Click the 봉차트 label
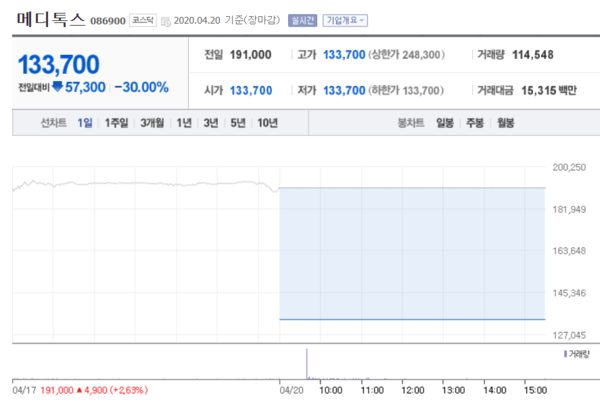This screenshot has width=600, height=407. click(411, 123)
